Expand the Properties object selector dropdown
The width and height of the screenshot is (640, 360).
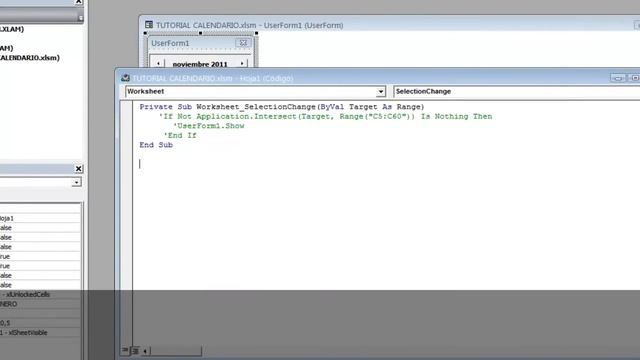point(76,182)
